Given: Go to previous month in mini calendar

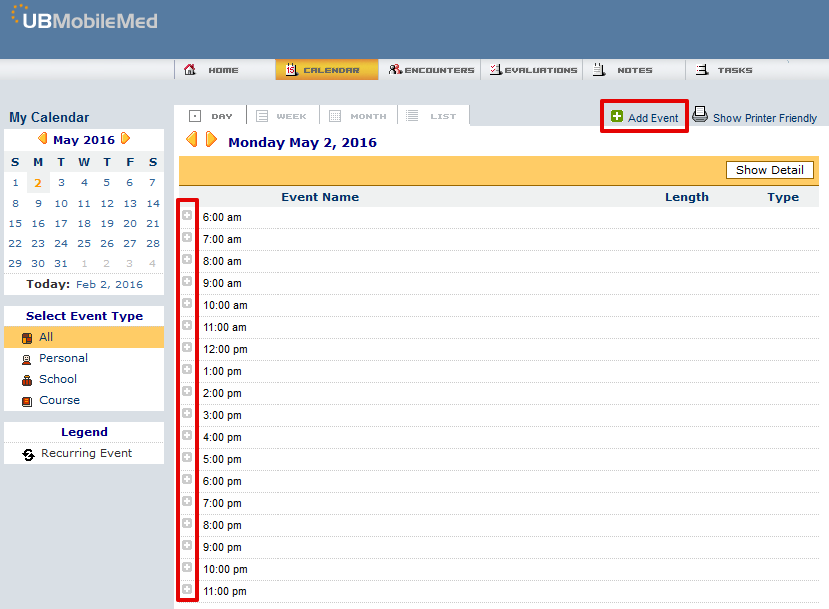Looking at the screenshot, I should (x=42, y=139).
